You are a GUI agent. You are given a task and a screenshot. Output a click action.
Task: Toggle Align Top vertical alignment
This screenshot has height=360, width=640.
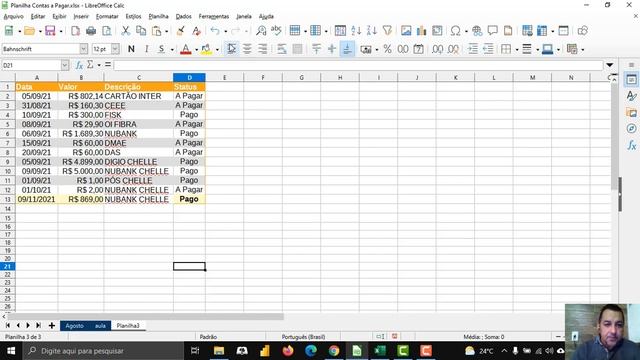[316, 49]
